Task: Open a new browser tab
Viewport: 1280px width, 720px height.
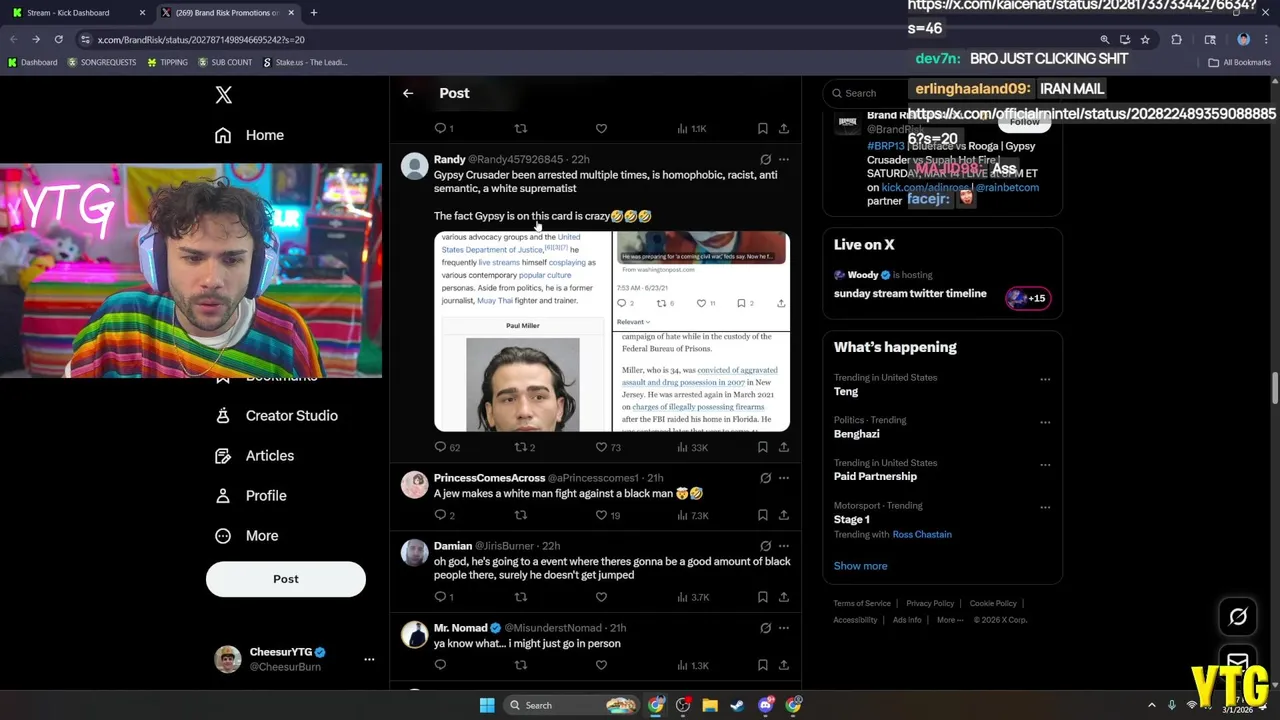Action: pos(314,13)
